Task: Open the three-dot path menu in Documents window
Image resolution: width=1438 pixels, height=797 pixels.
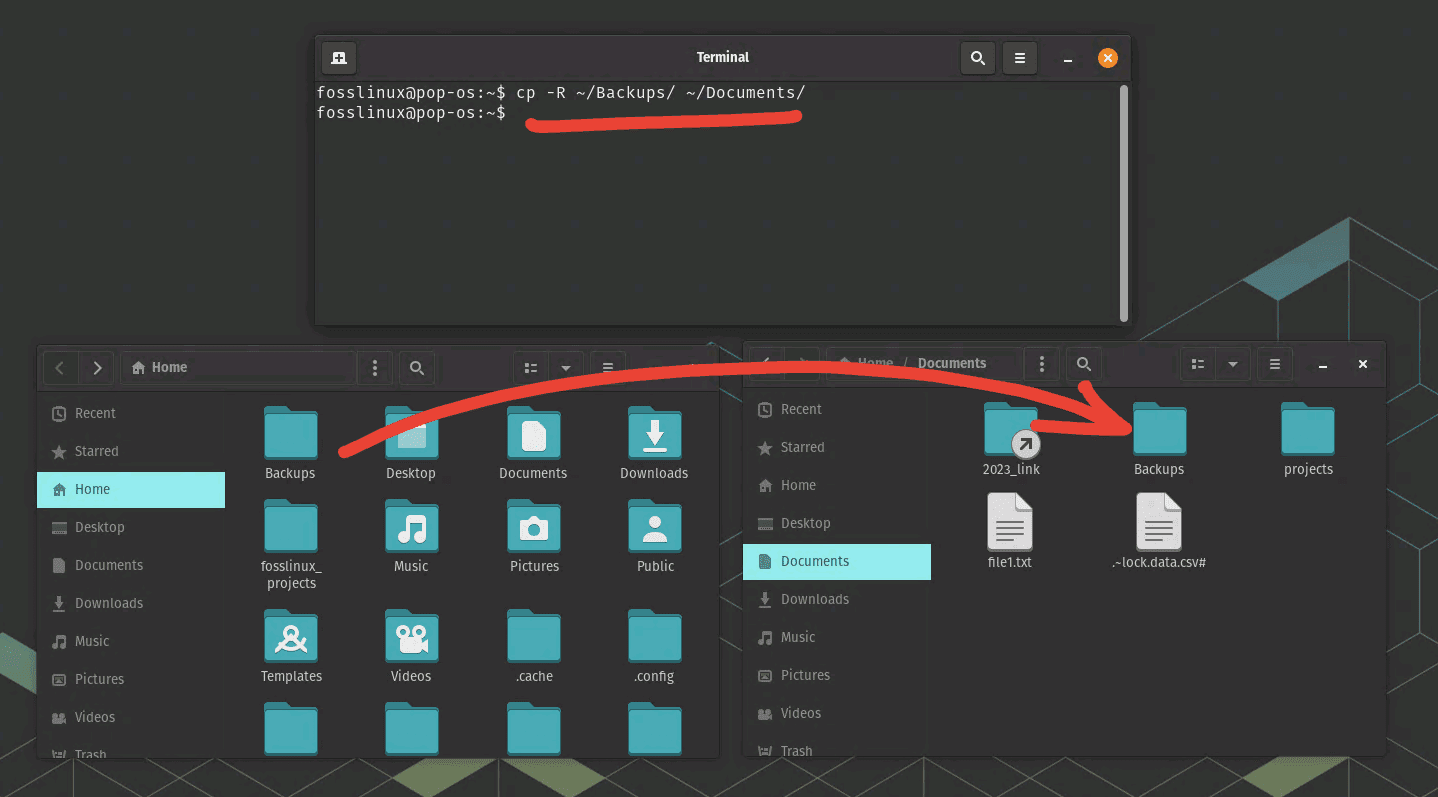Action: click(1041, 364)
